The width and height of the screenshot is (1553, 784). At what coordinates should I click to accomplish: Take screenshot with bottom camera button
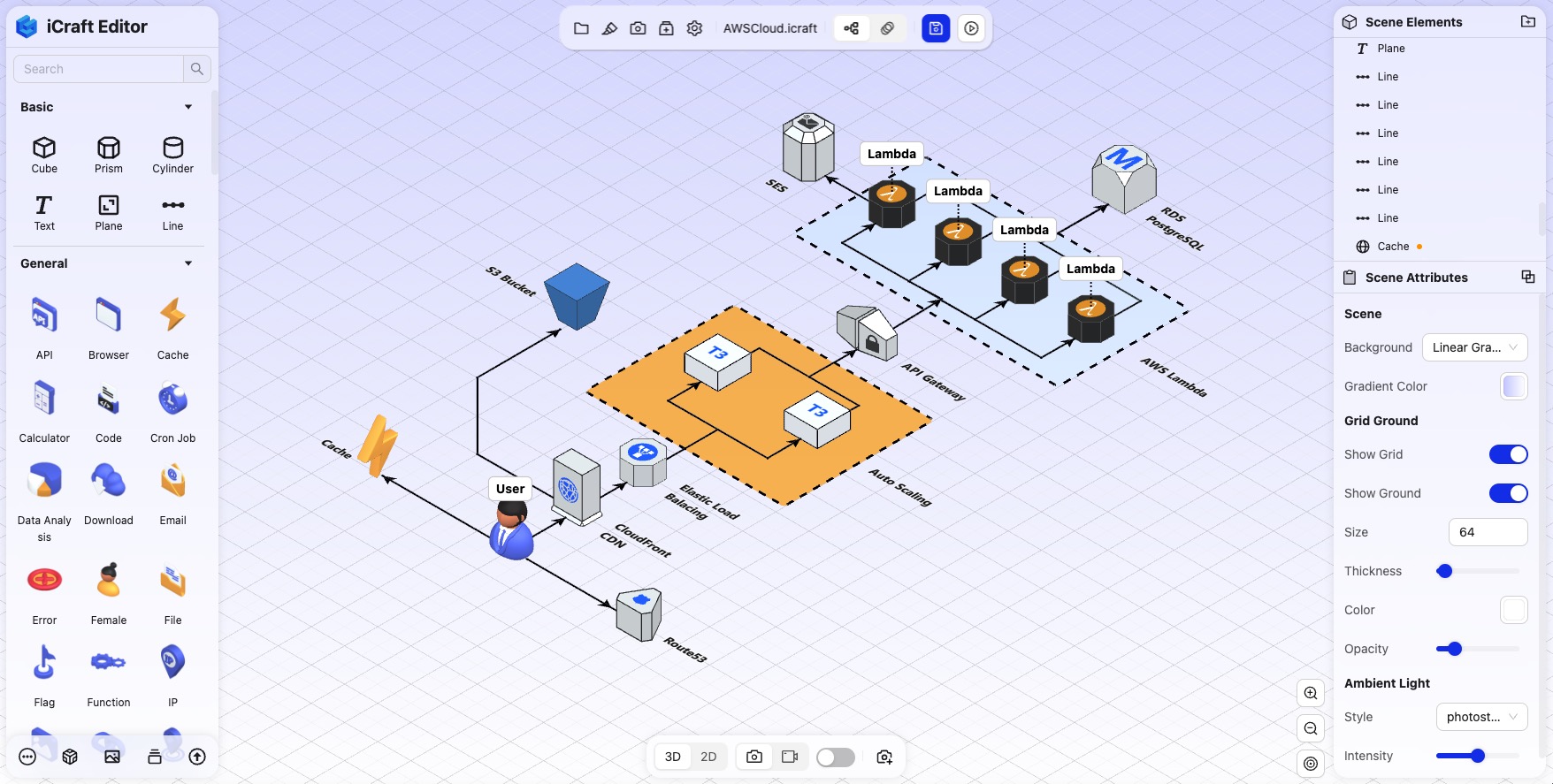754,757
